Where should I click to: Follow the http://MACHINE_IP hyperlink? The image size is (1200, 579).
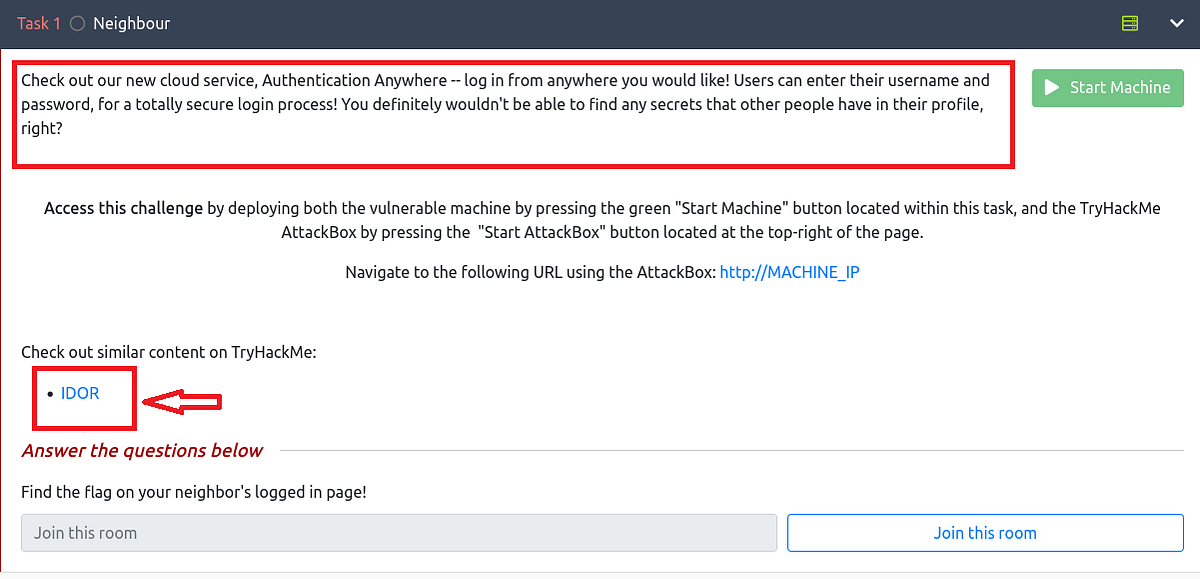(790, 271)
